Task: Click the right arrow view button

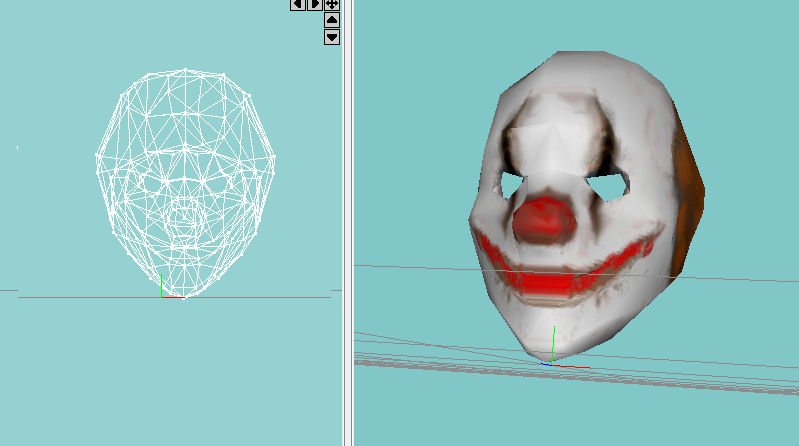Action: pos(315,4)
